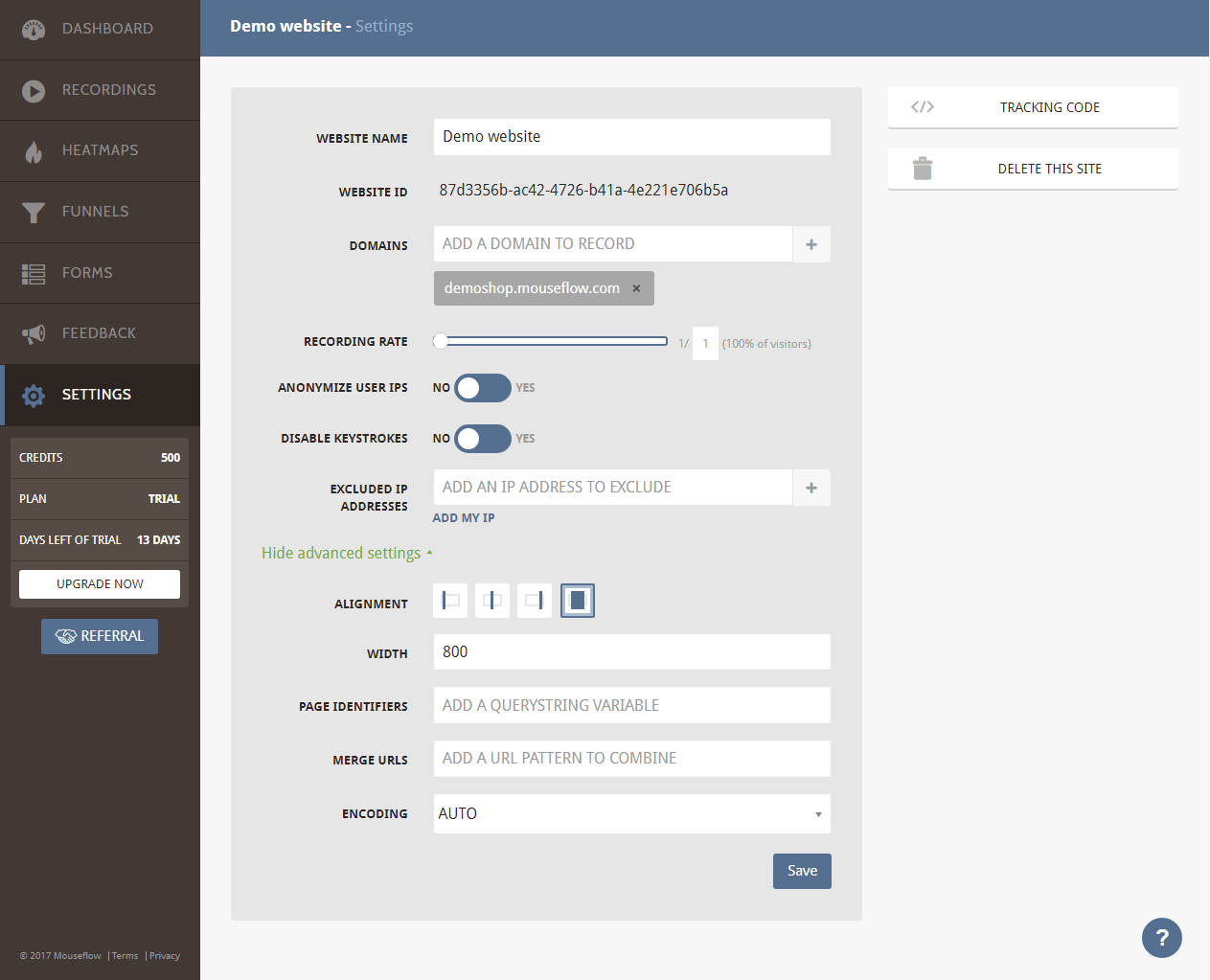Click the Recording Rate slider handle
The height and width of the screenshot is (980, 1210).
[441, 341]
